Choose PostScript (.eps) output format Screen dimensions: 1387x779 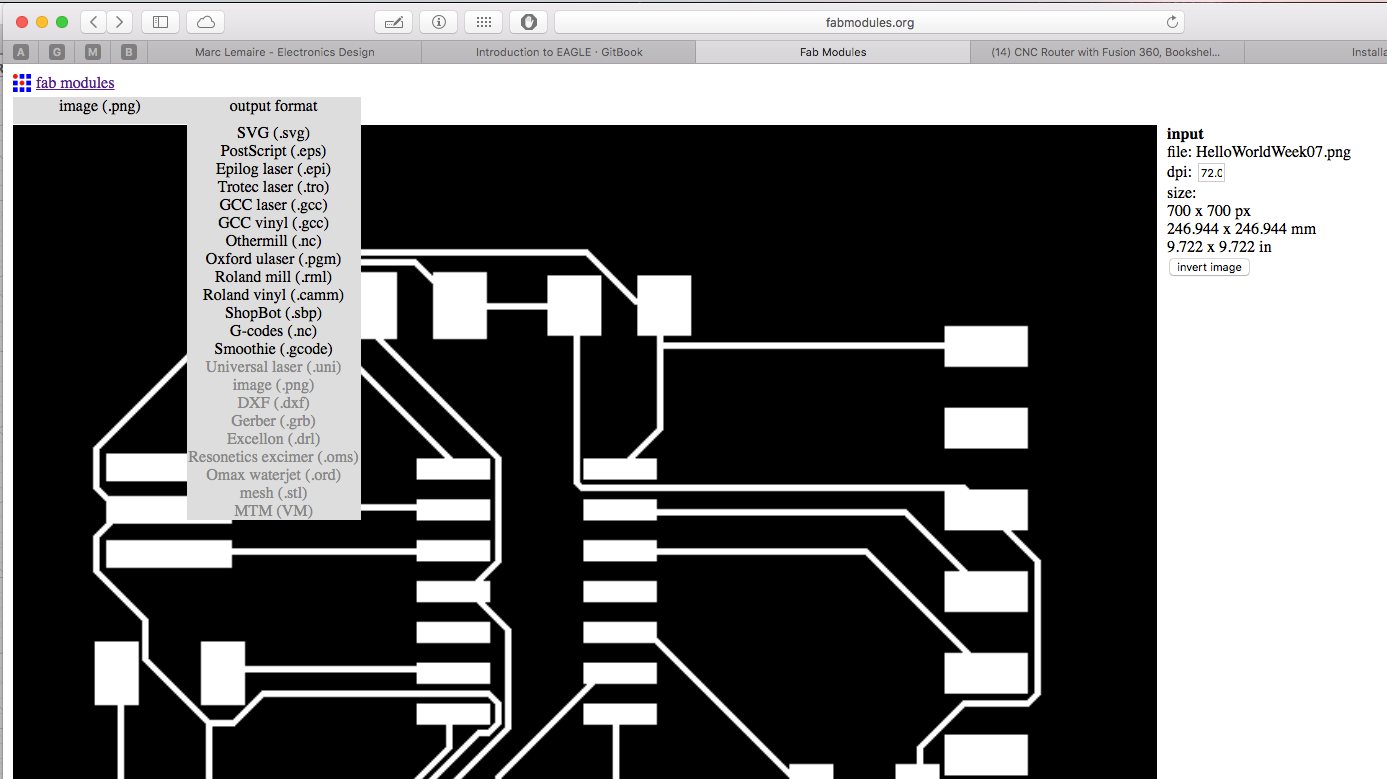(x=273, y=151)
